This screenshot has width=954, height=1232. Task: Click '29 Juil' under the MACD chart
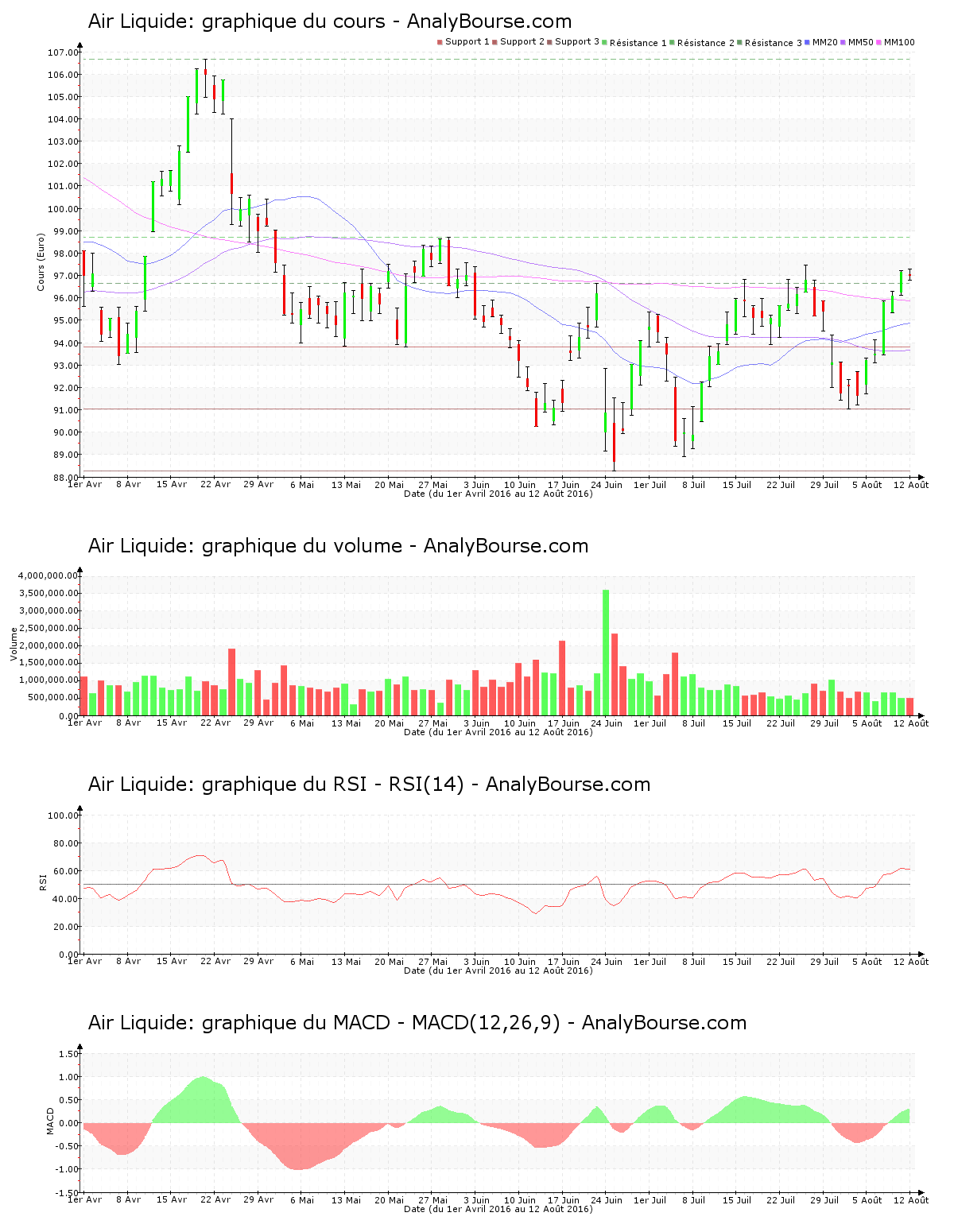click(824, 1199)
